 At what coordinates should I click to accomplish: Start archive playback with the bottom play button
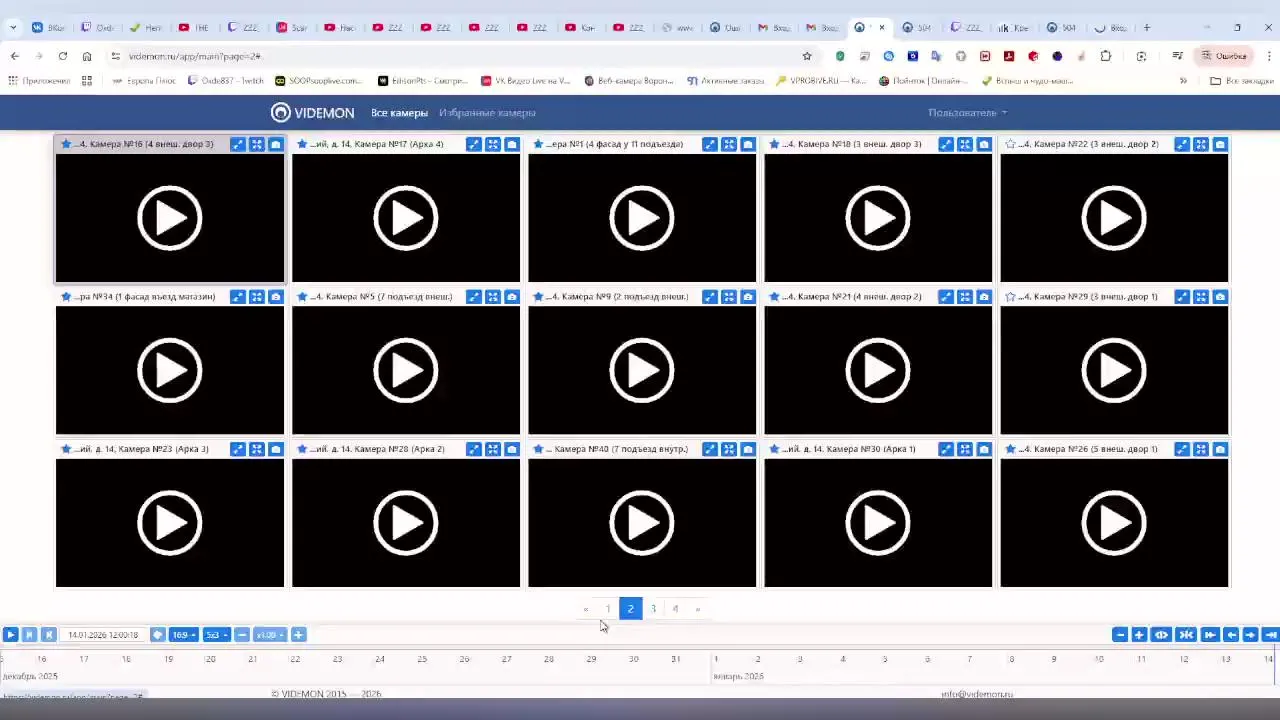point(10,635)
